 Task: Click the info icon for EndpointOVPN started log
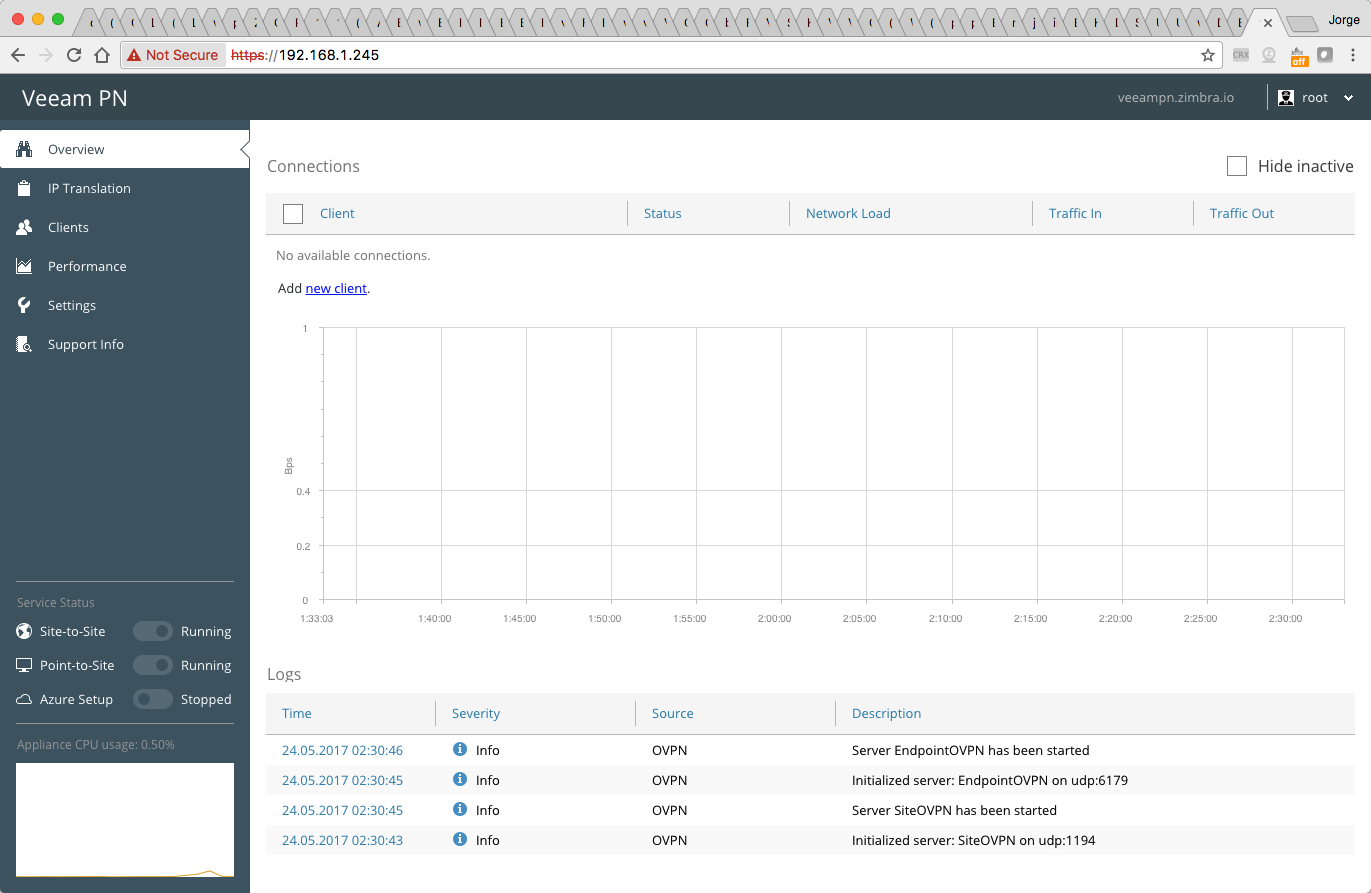pos(460,749)
